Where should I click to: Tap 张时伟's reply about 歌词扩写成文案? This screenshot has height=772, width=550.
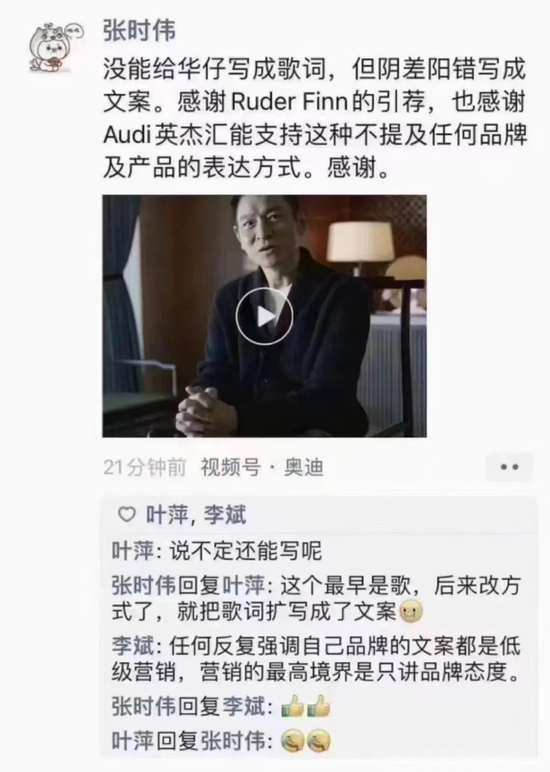click(x=316, y=599)
